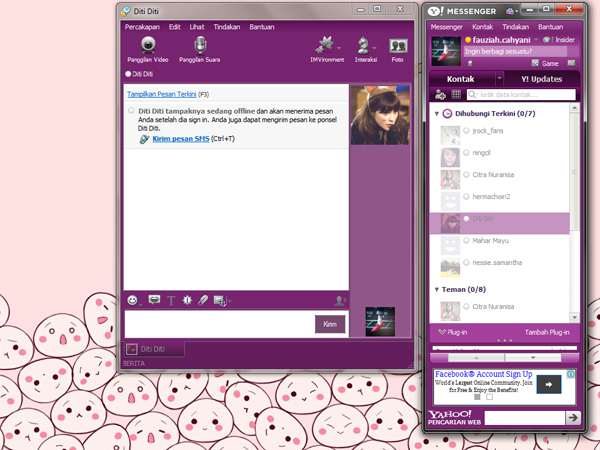Click the plug-in panel down arrow button
Viewport: 600px width, 450px height.
533,358
